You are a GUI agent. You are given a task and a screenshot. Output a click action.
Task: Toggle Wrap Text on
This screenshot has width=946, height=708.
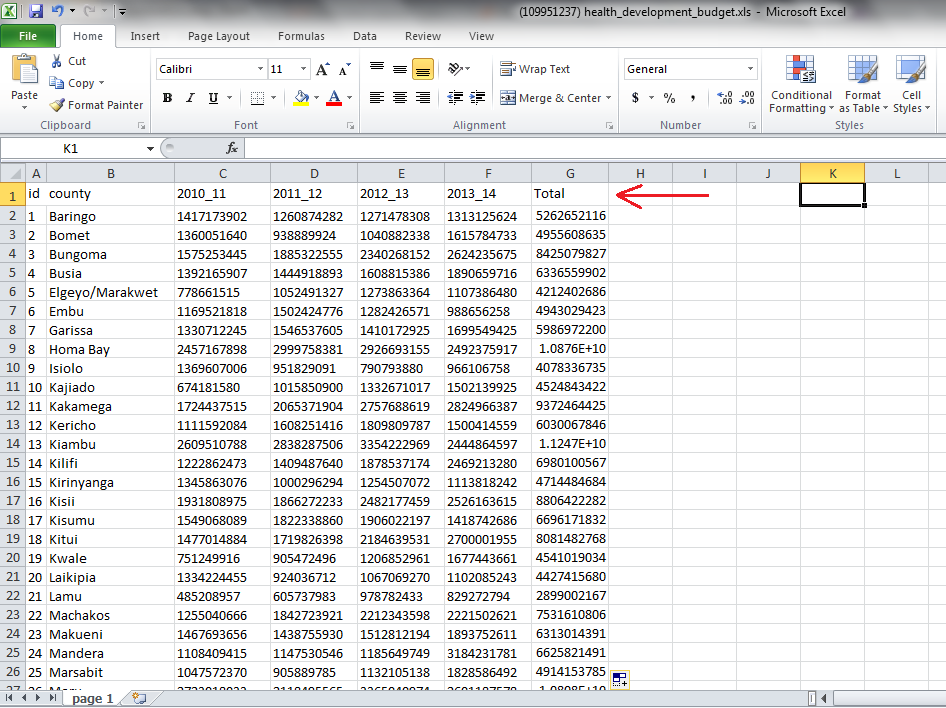point(535,69)
